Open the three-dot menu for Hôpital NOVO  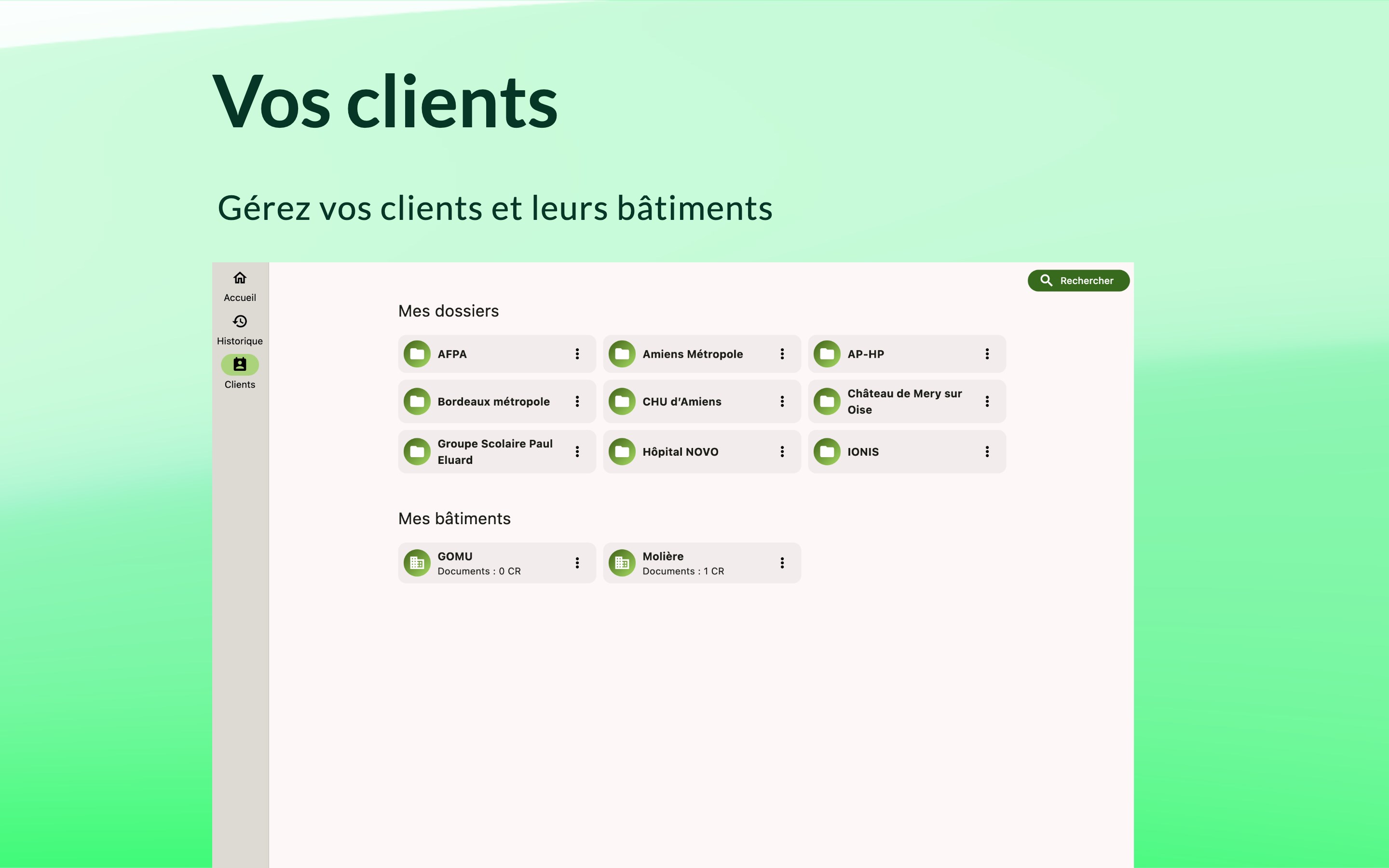(782, 452)
